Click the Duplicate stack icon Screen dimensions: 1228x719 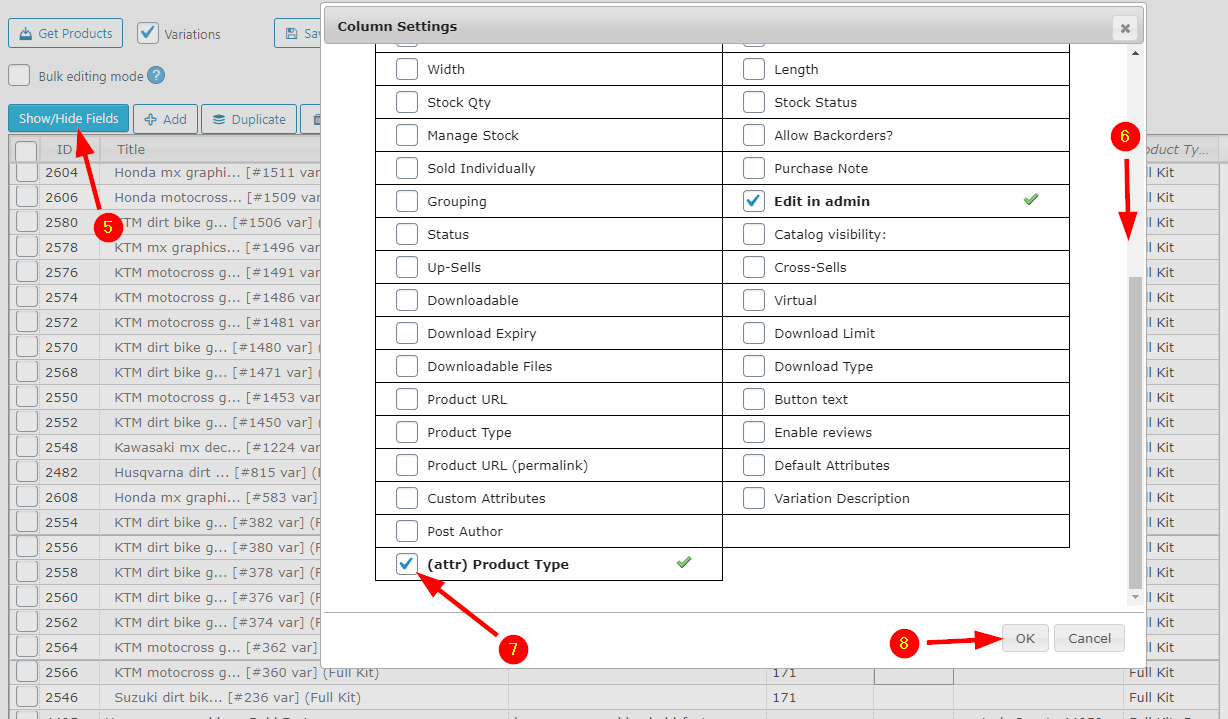218,119
